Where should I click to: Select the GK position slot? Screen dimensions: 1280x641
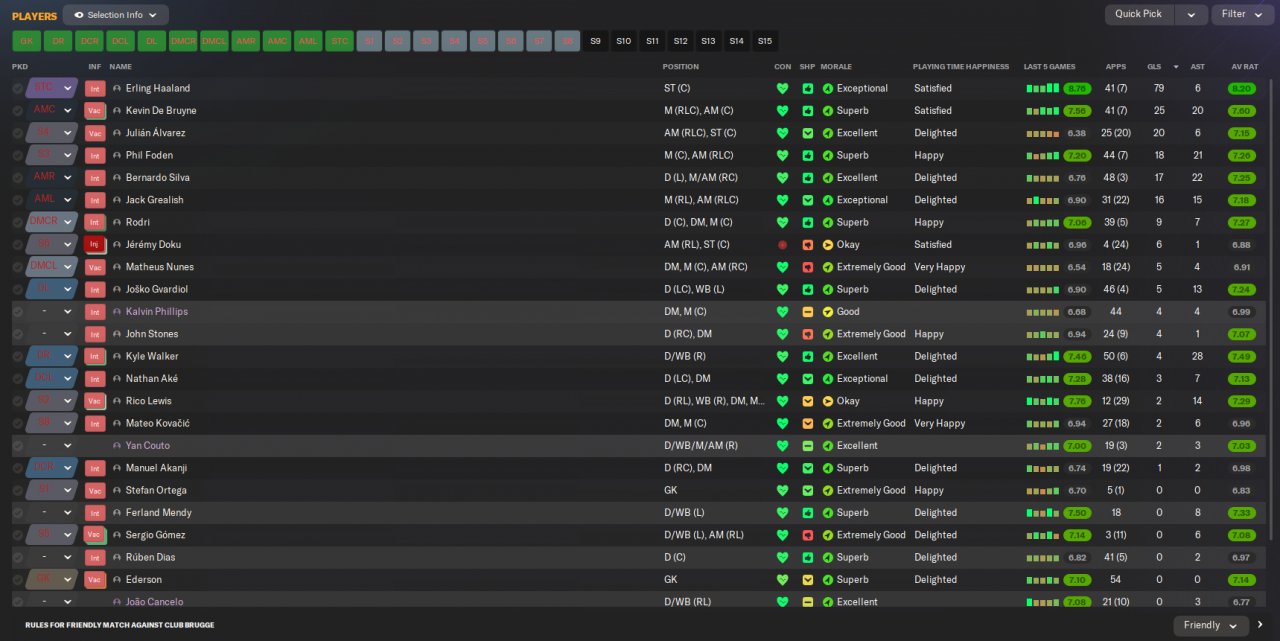coord(26,41)
